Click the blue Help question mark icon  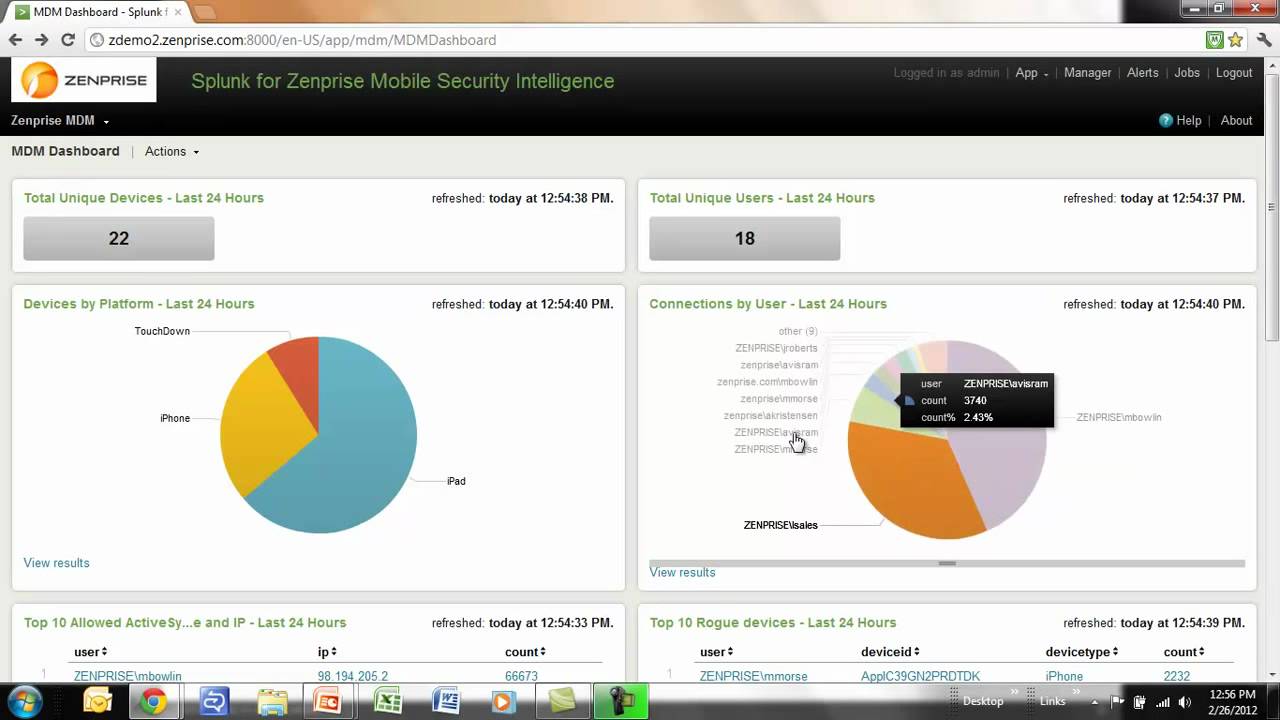1165,120
